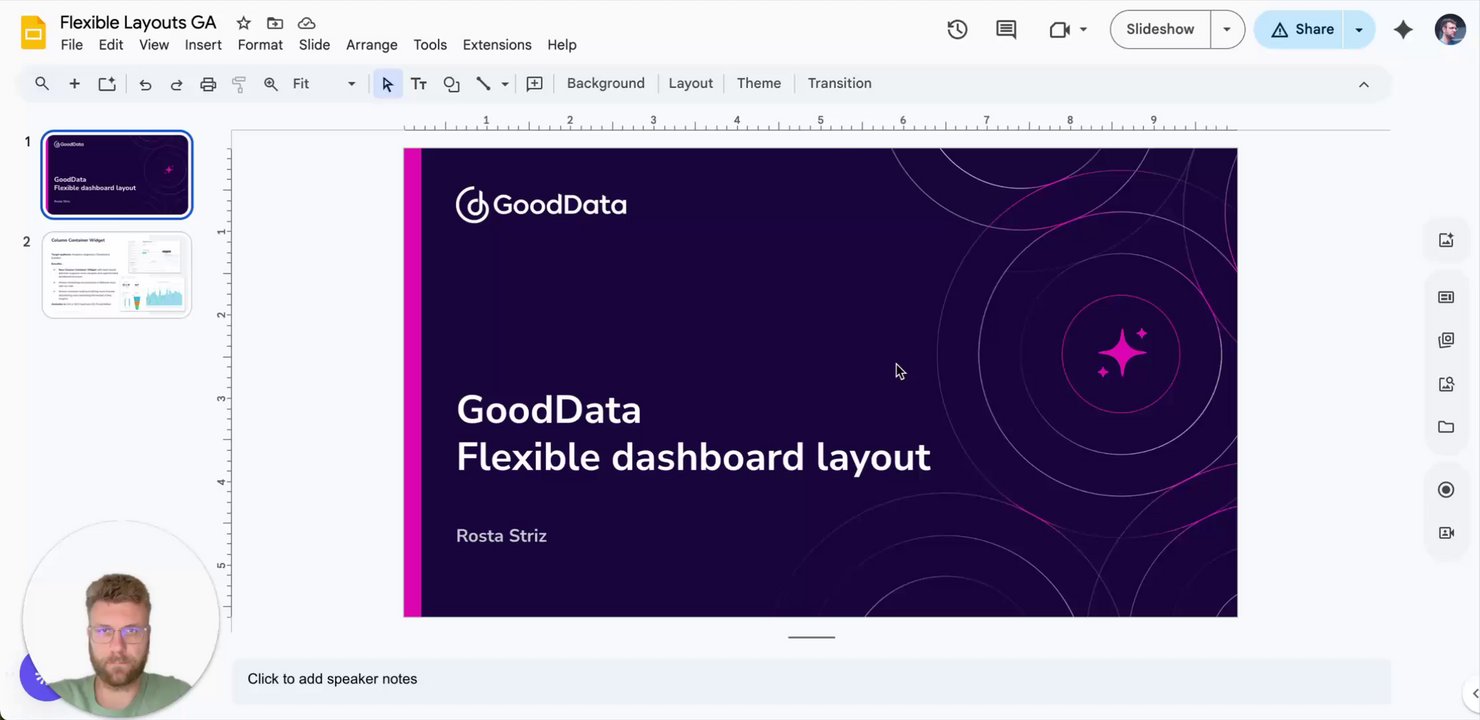The width and height of the screenshot is (1480, 720).
Task: Open the templates building blocks panel
Action: tap(1446, 297)
